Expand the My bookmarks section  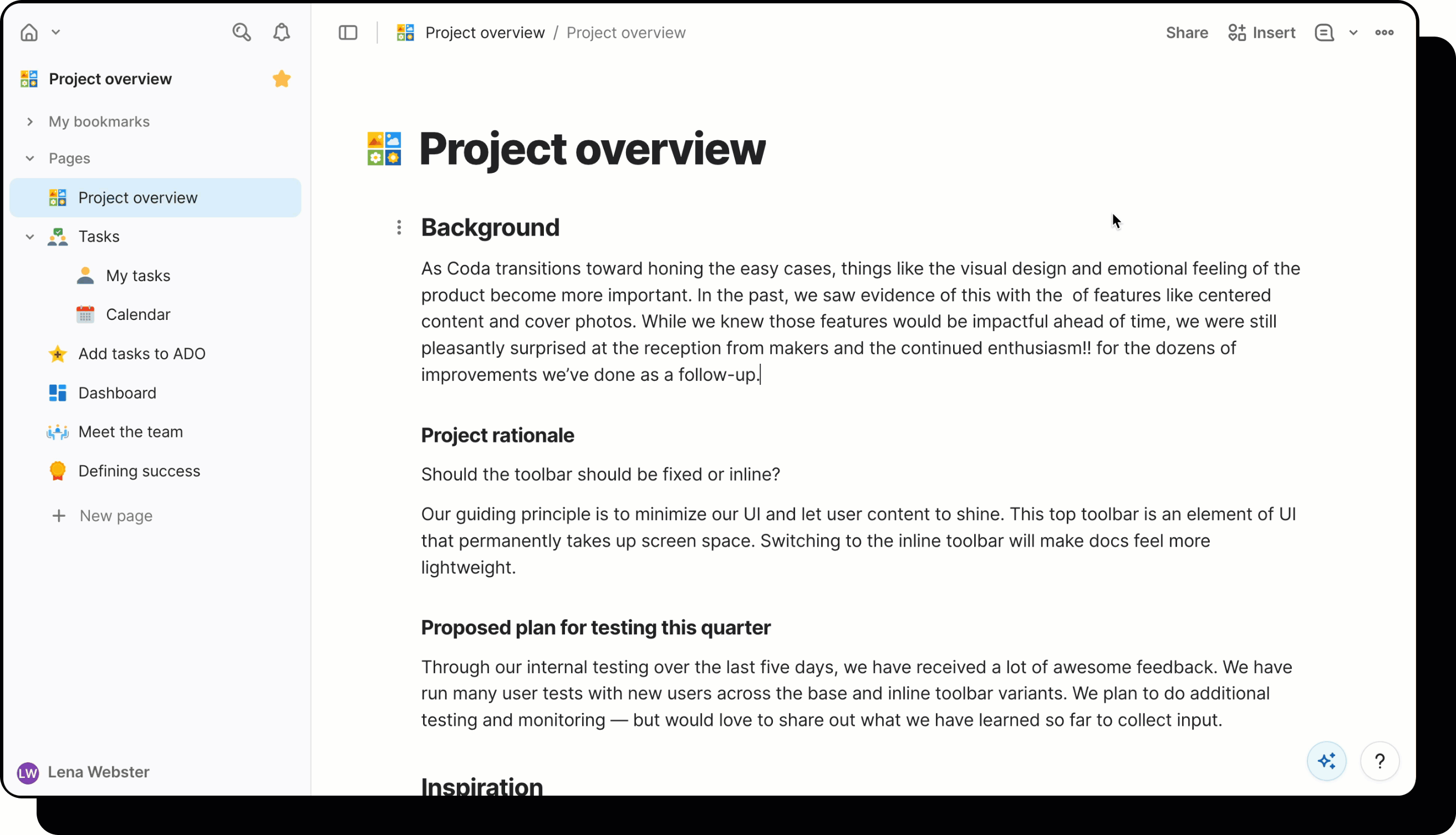pos(30,121)
